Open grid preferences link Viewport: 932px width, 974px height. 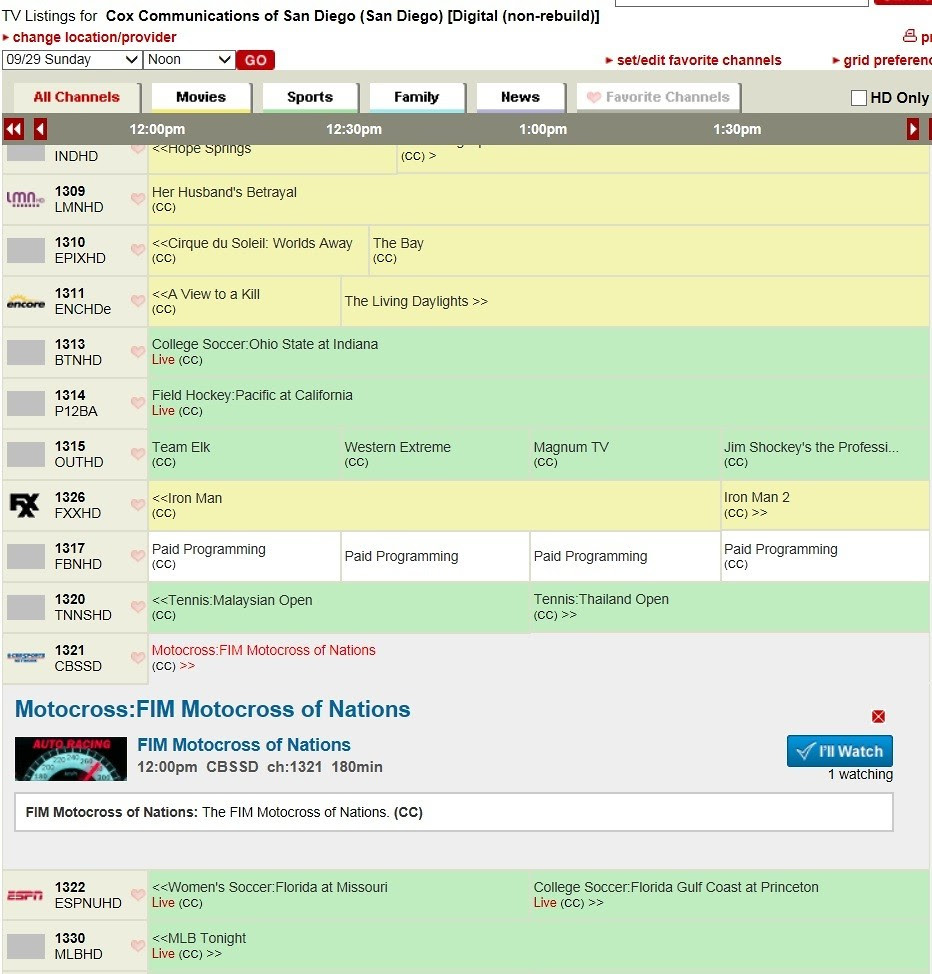(887, 60)
